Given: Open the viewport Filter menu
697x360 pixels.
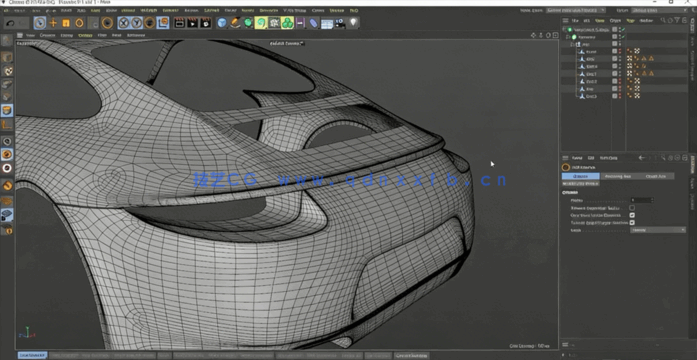Looking at the screenshot, I should pos(102,35).
